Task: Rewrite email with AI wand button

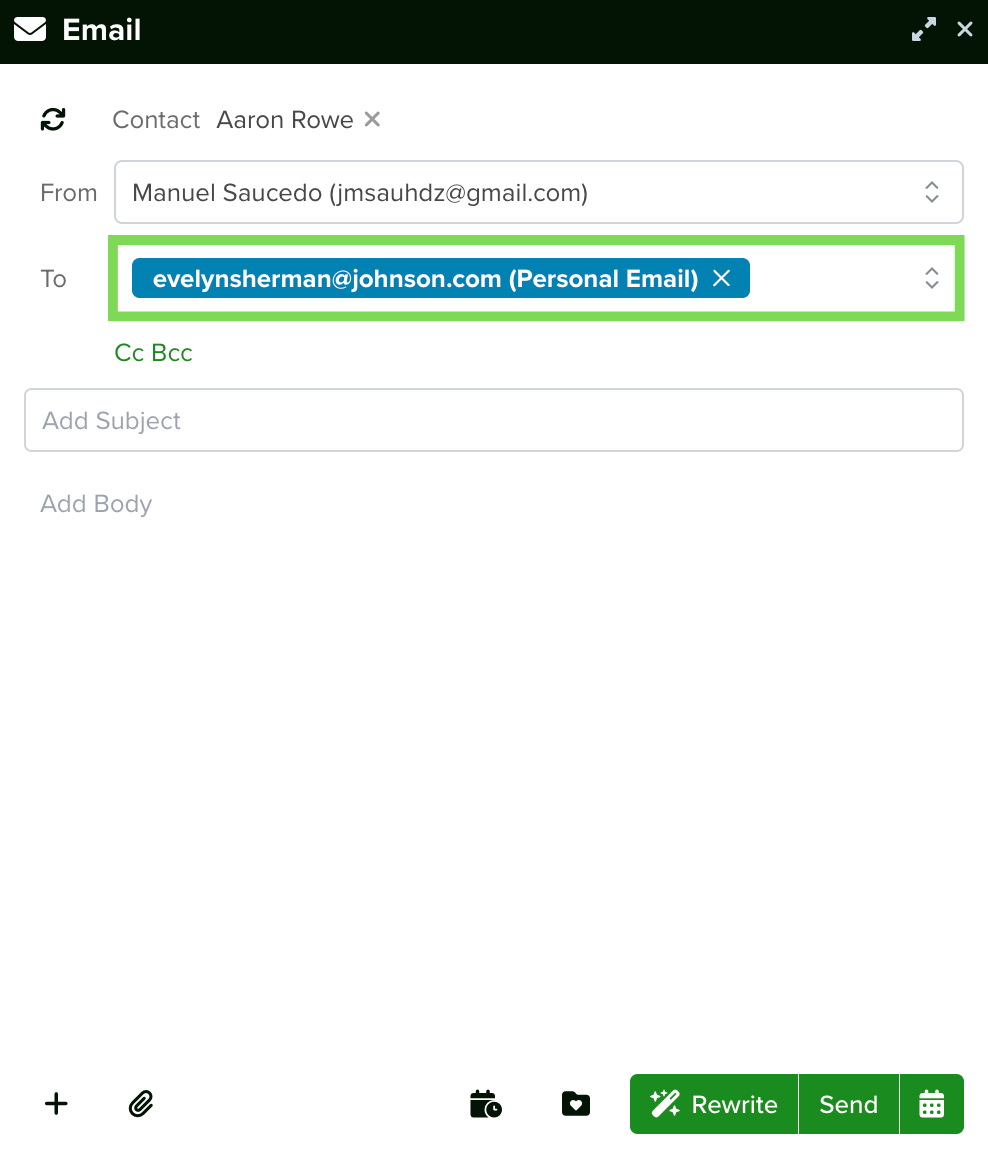Action: click(714, 1104)
